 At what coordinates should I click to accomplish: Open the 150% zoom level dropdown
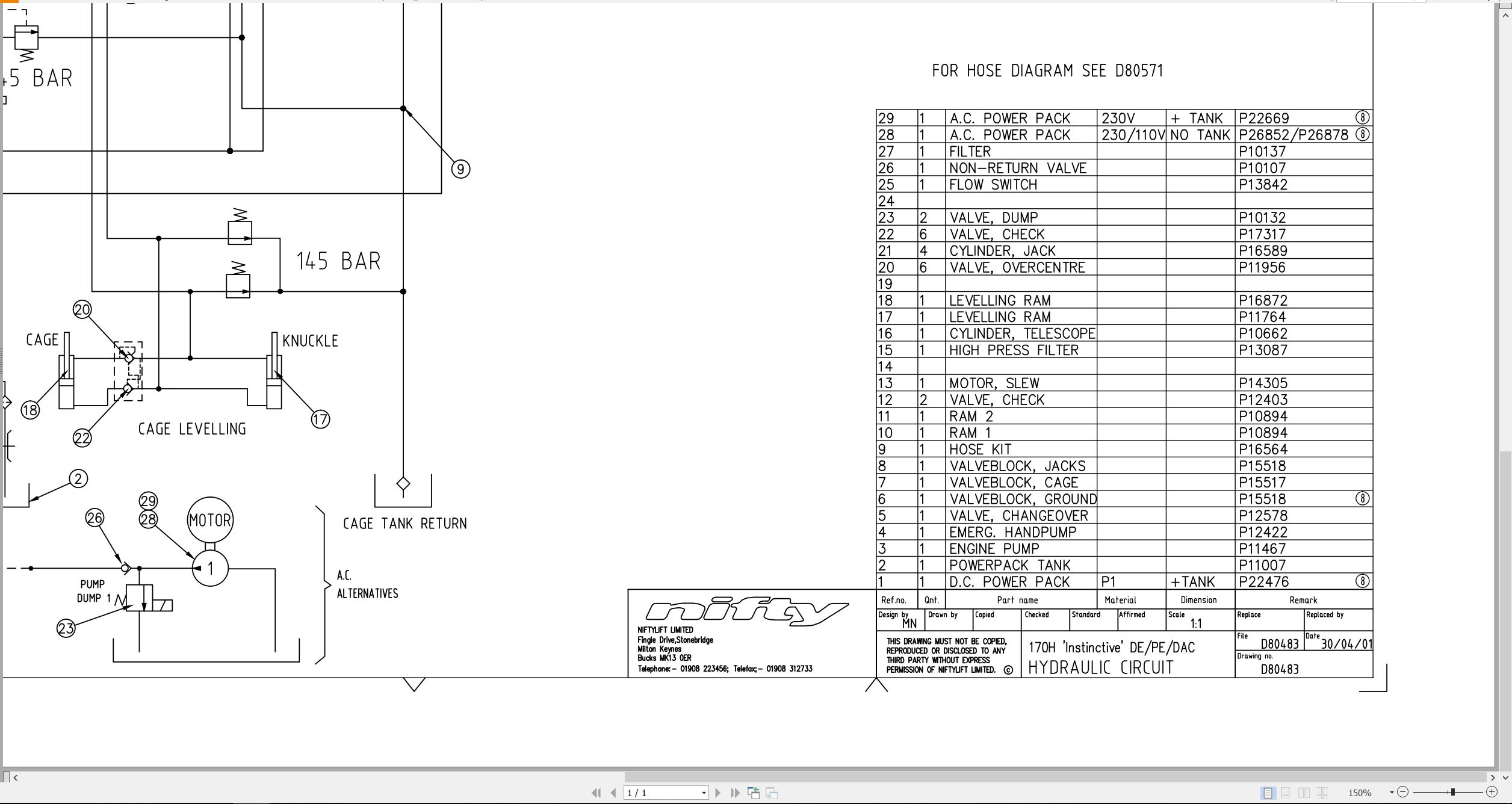pos(1392,793)
